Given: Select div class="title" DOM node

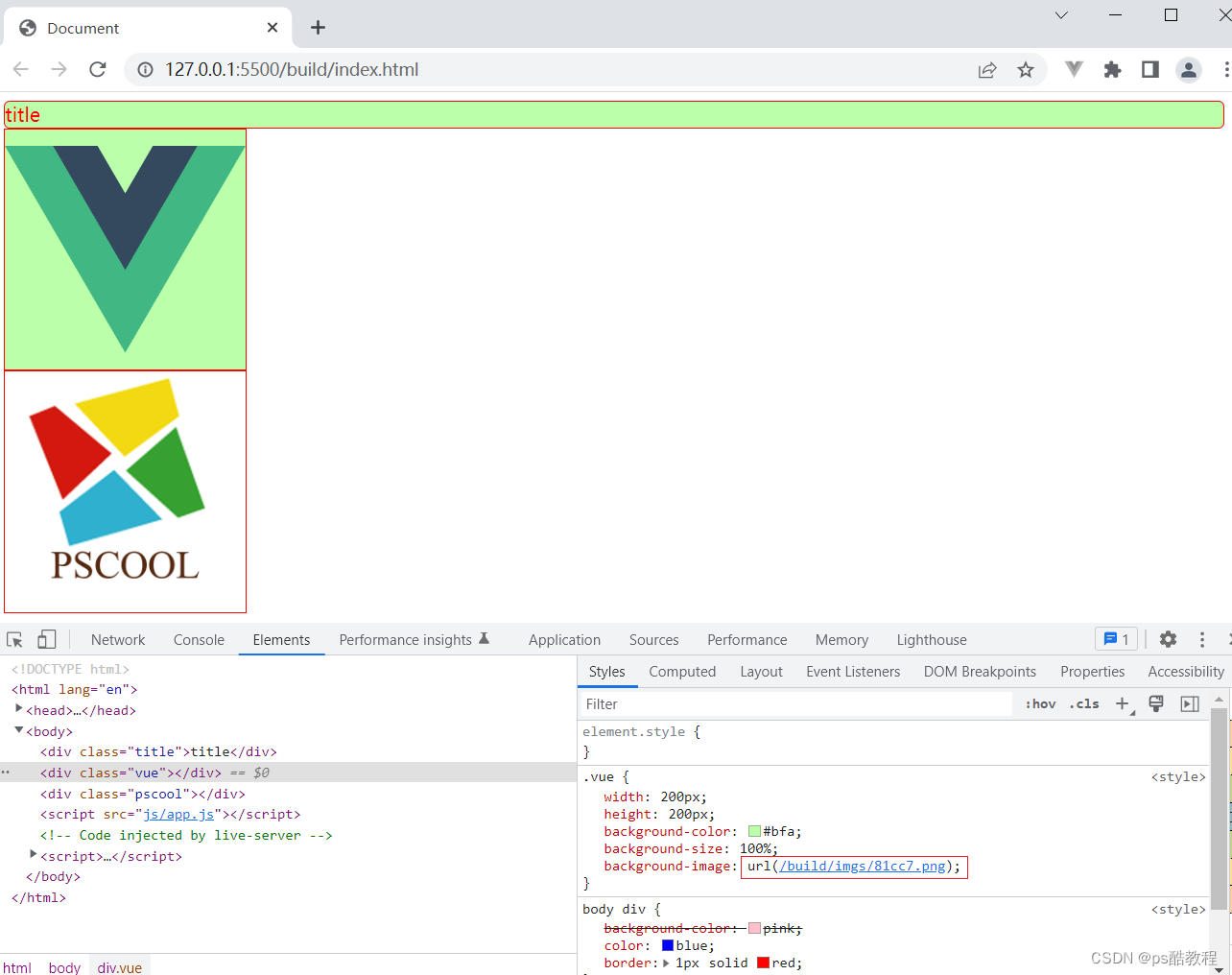Looking at the screenshot, I should [x=158, y=751].
